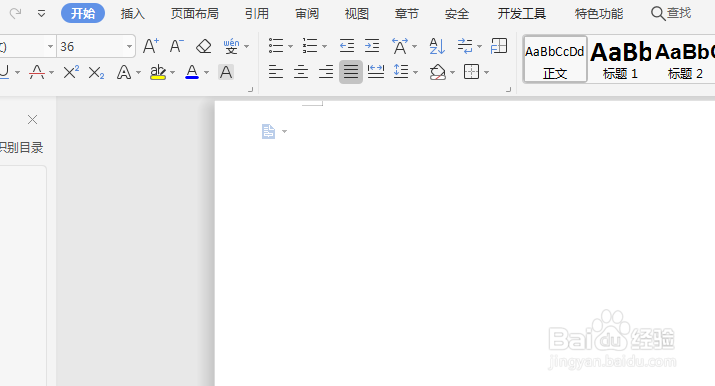
Task: Click the text effects outlined A icon
Action: [124, 72]
